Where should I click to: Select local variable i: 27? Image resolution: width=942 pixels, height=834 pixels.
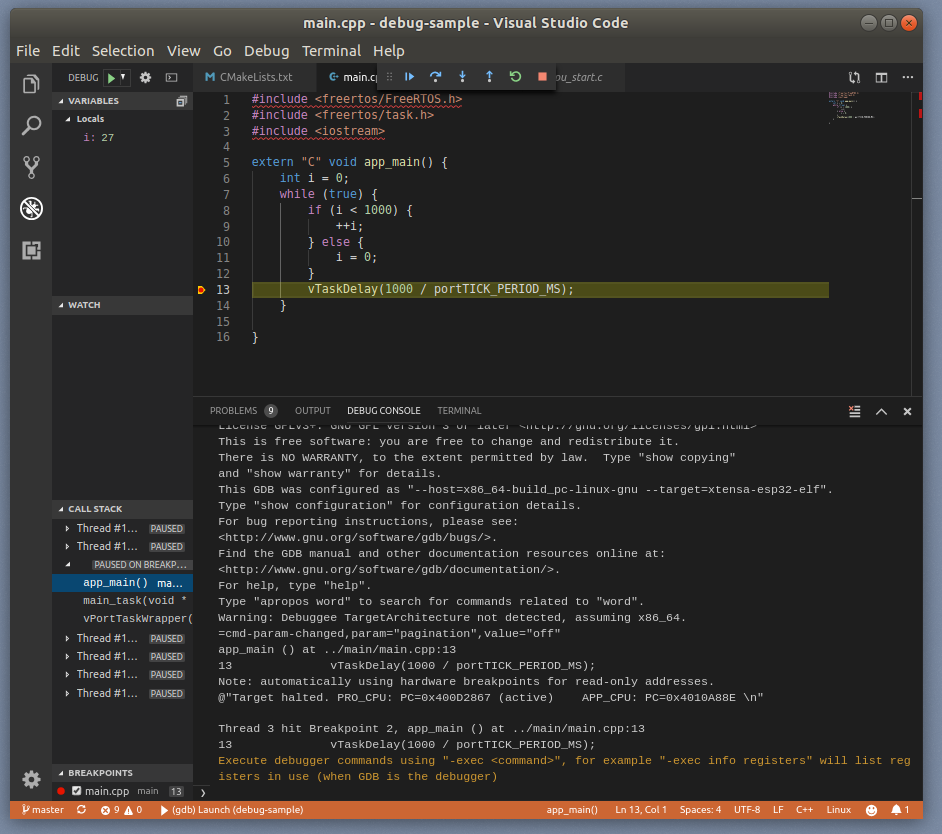(123, 138)
